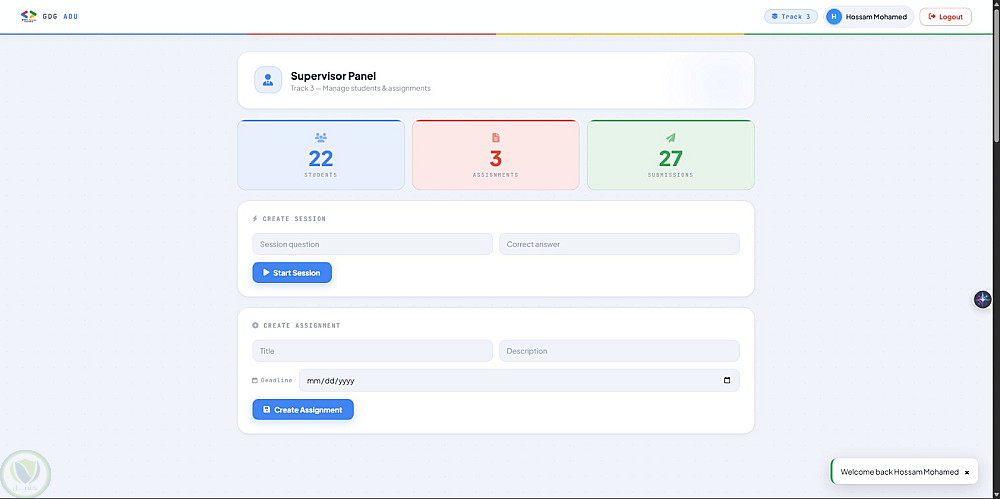Click the Correct answer input field
Image resolution: width=1000 pixels, height=499 pixels.
pyautogui.click(x=619, y=244)
